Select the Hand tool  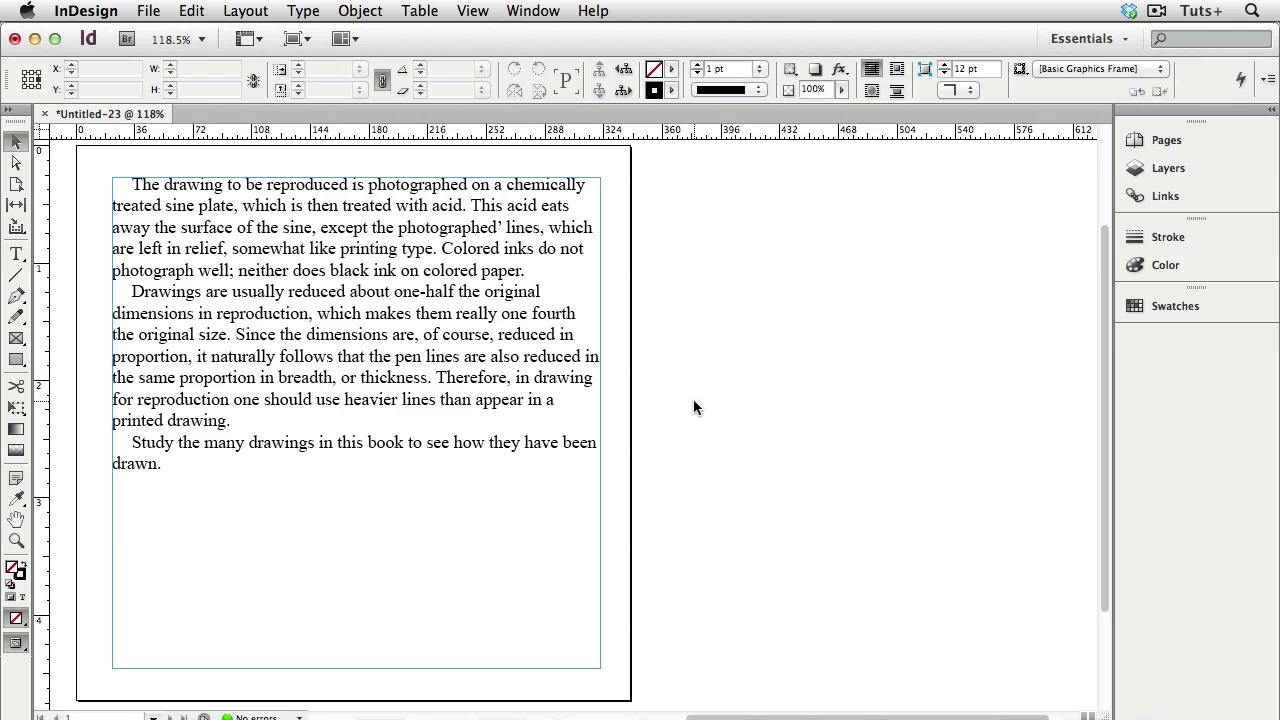click(16, 520)
